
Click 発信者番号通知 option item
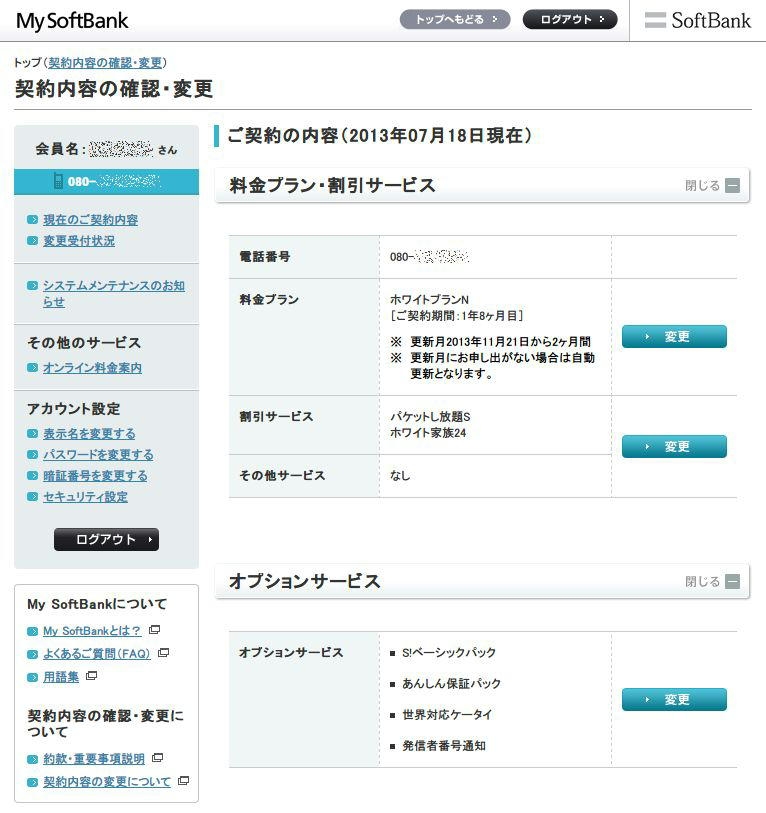tap(444, 746)
